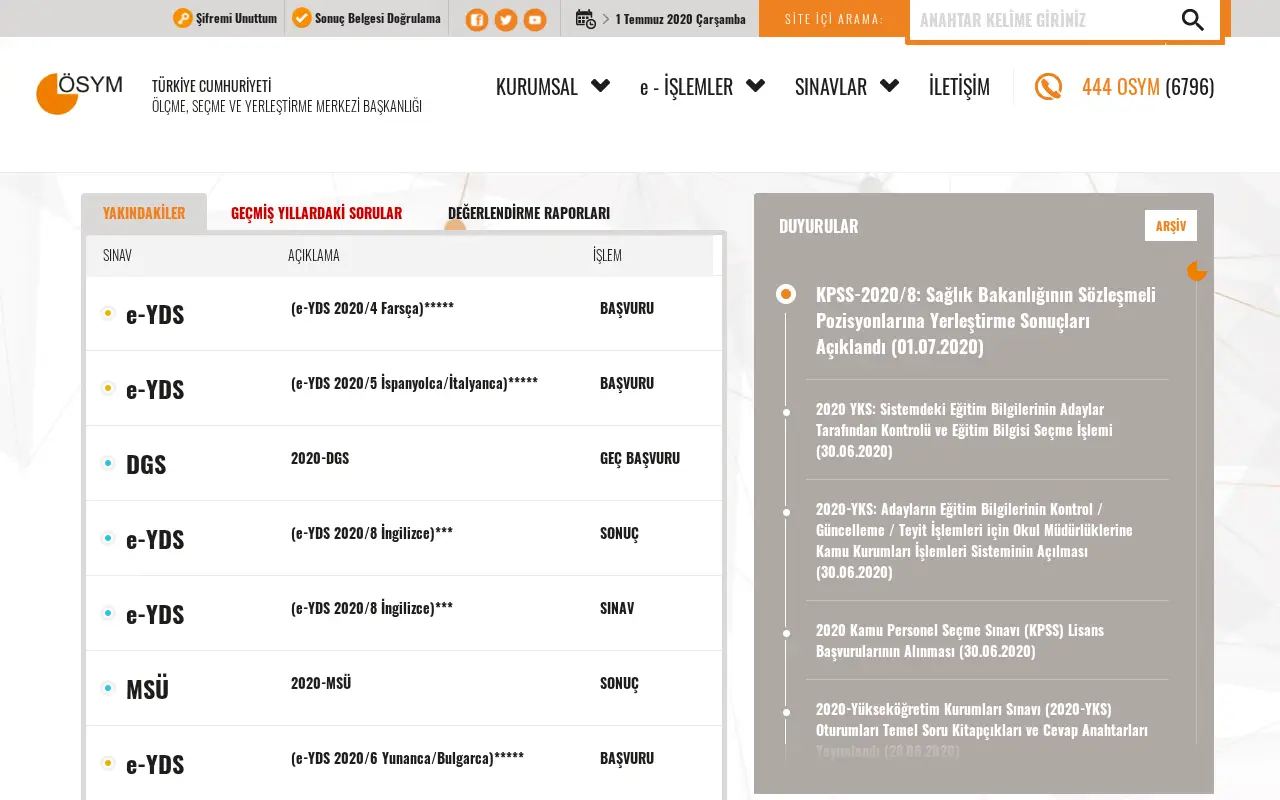Open SONUÇ for 2020-MSÜ
Image resolution: width=1280 pixels, height=800 pixels.
pyautogui.click(x=619, y=683)
